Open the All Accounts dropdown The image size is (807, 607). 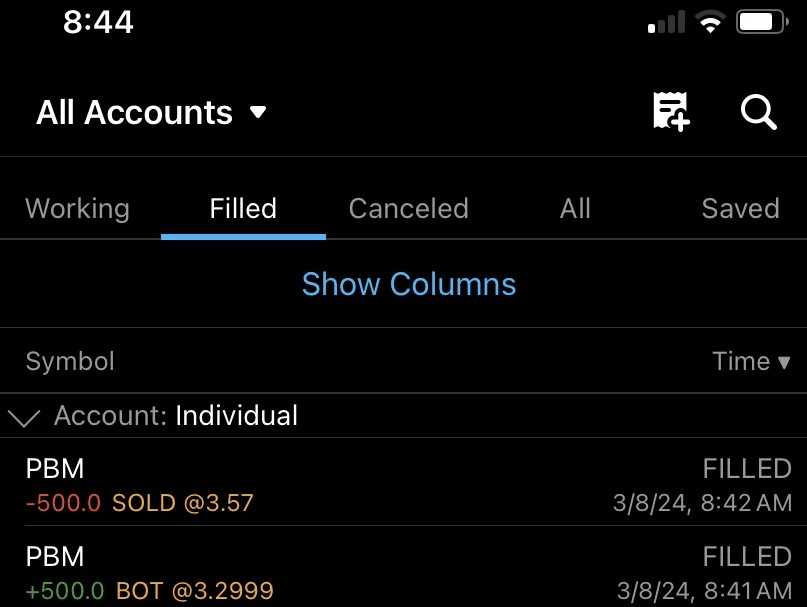click(x=151, y=112)
